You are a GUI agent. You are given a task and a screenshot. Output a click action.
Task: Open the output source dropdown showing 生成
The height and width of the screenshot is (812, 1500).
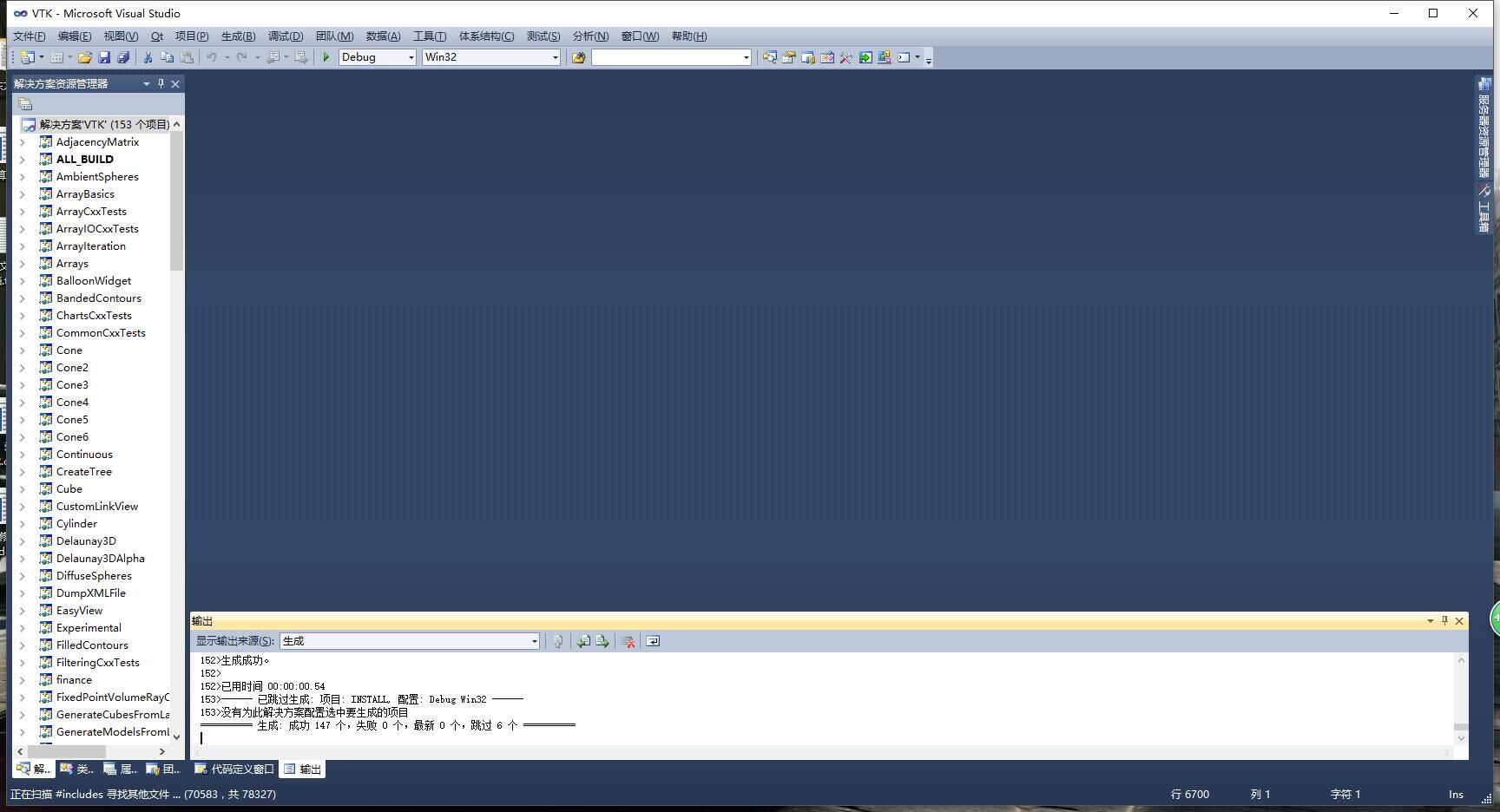pos(534,641)
